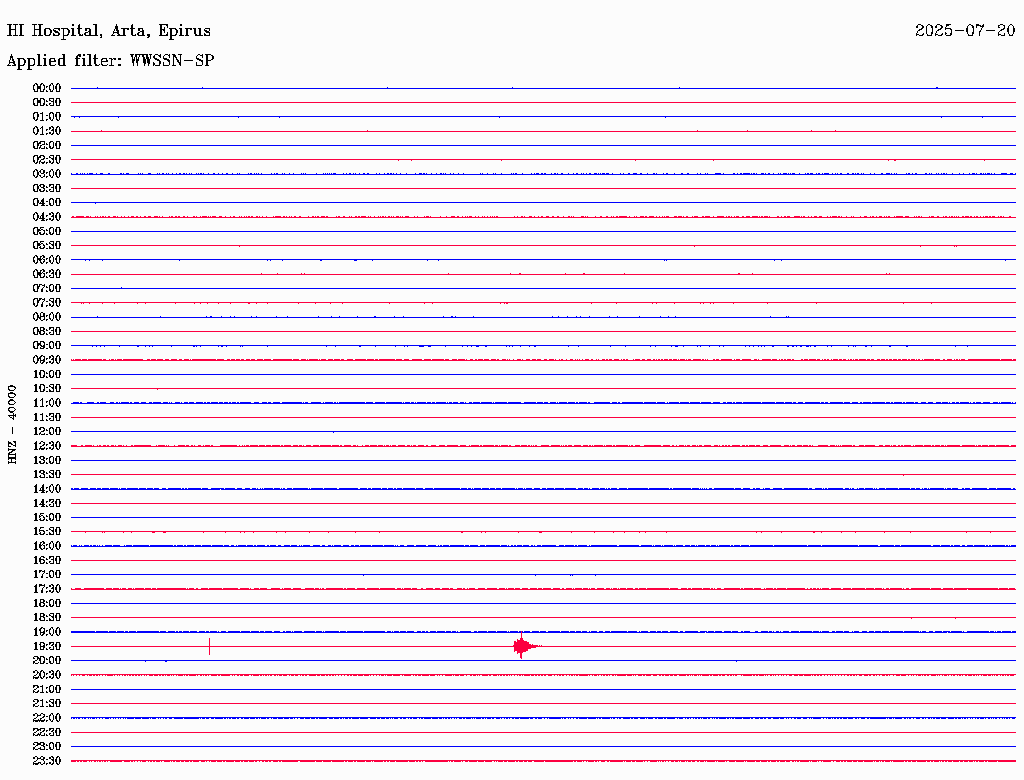Click the 19:00 time label

pos(47,632)
